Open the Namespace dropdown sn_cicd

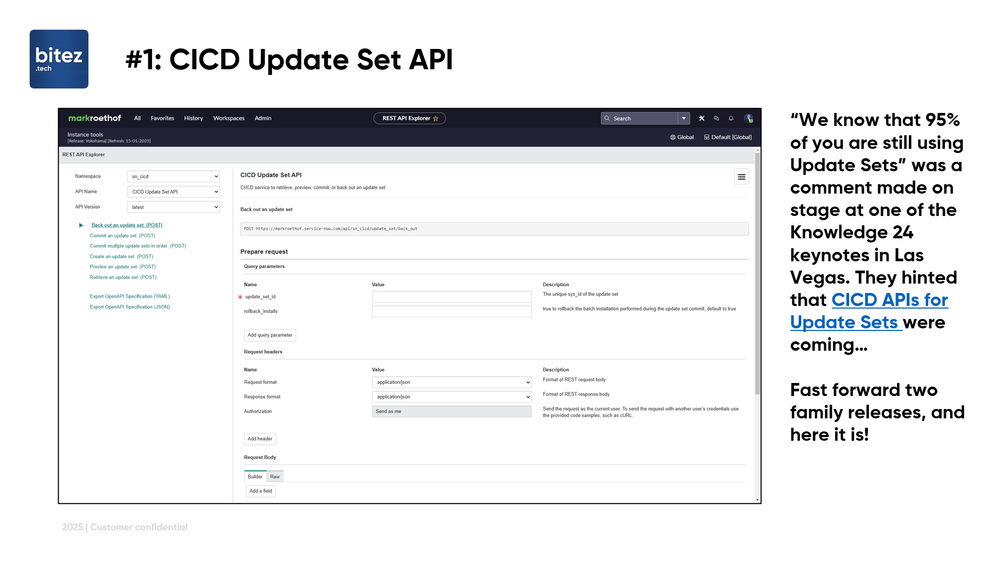pos(173,177)
